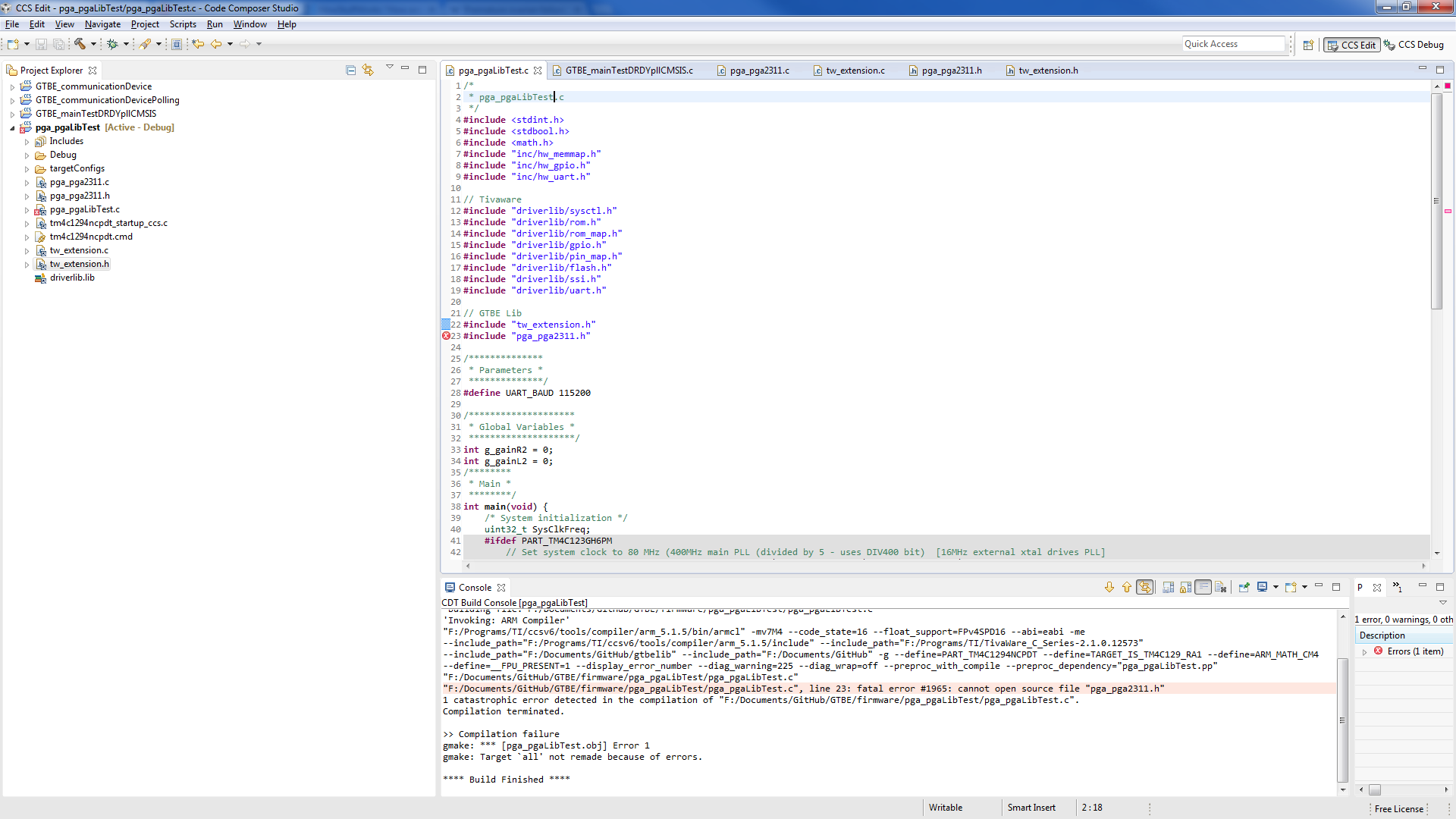Click the editor vertical scrollbar thumb
Screen dimensions: 1456x819
click(1436, 201)
